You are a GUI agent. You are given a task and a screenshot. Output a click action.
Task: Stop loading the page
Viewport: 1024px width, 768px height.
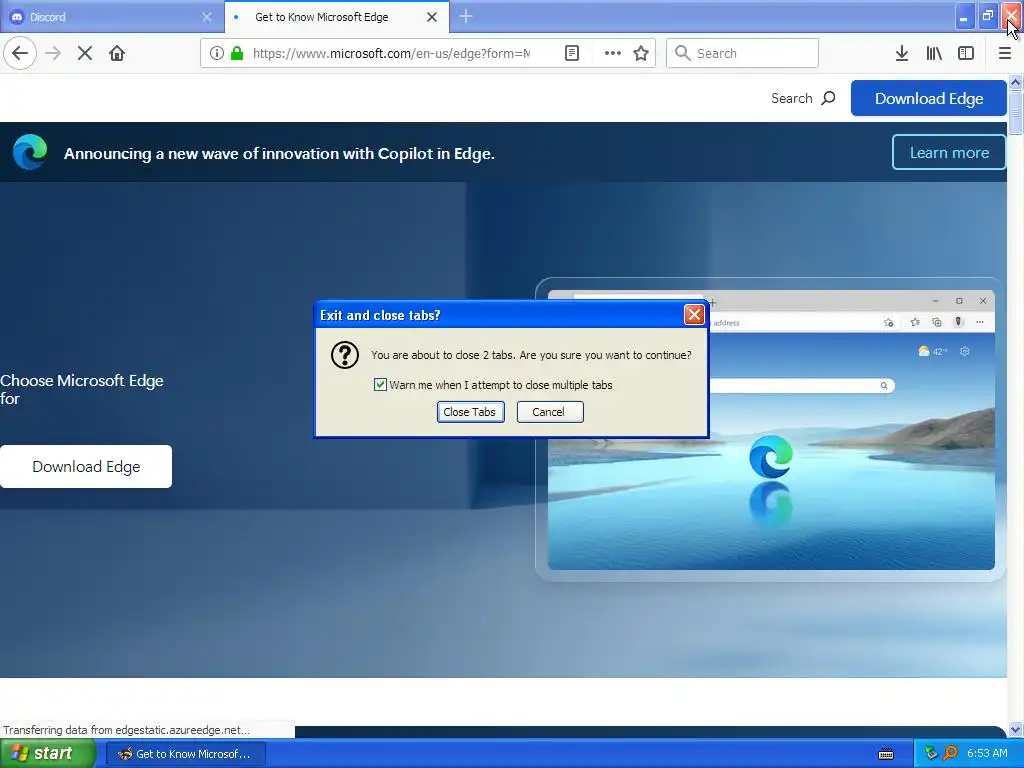(85, 53)
